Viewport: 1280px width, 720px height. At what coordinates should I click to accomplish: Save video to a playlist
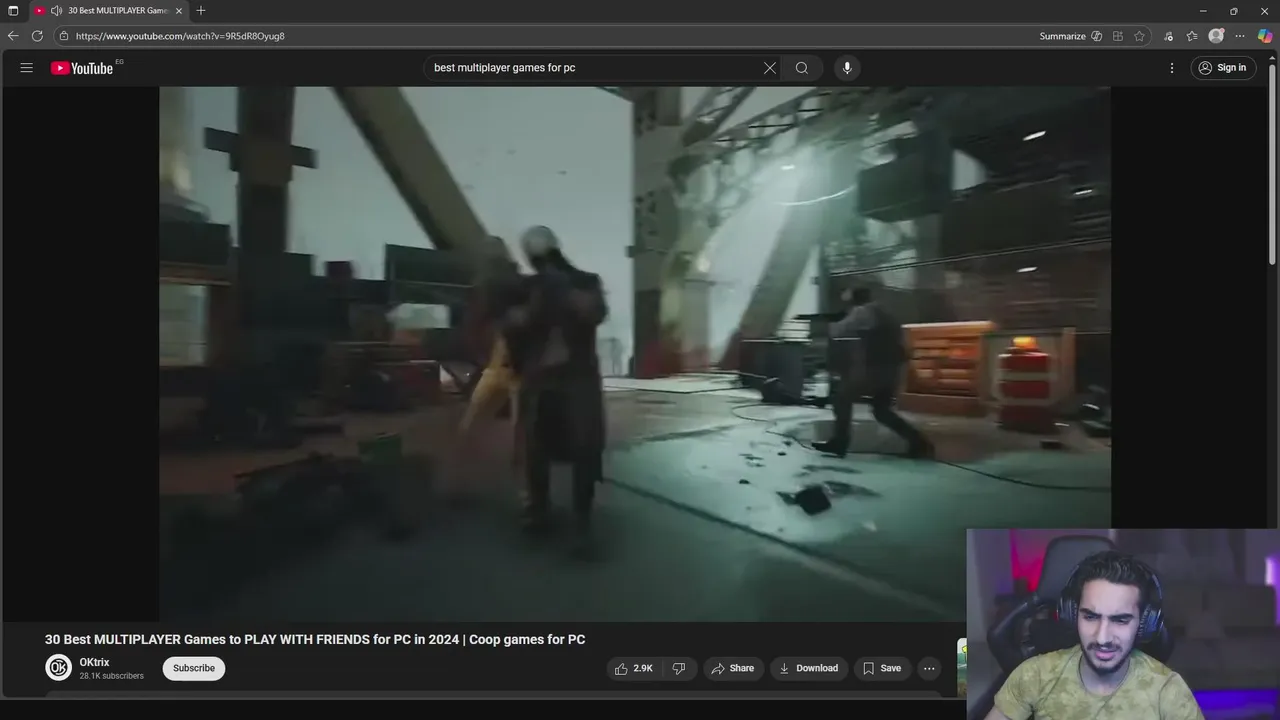tap(882, 668)
